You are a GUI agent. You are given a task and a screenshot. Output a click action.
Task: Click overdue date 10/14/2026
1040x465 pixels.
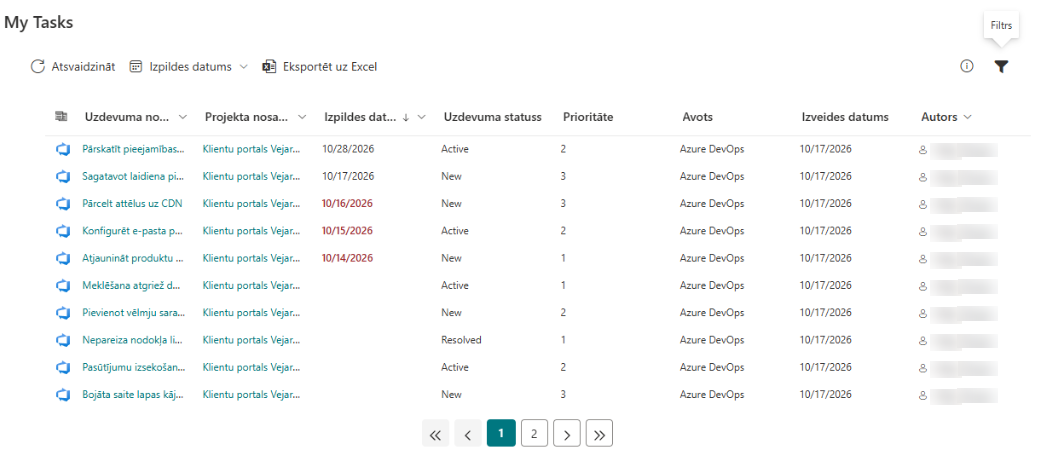click(x=348, y=258)
